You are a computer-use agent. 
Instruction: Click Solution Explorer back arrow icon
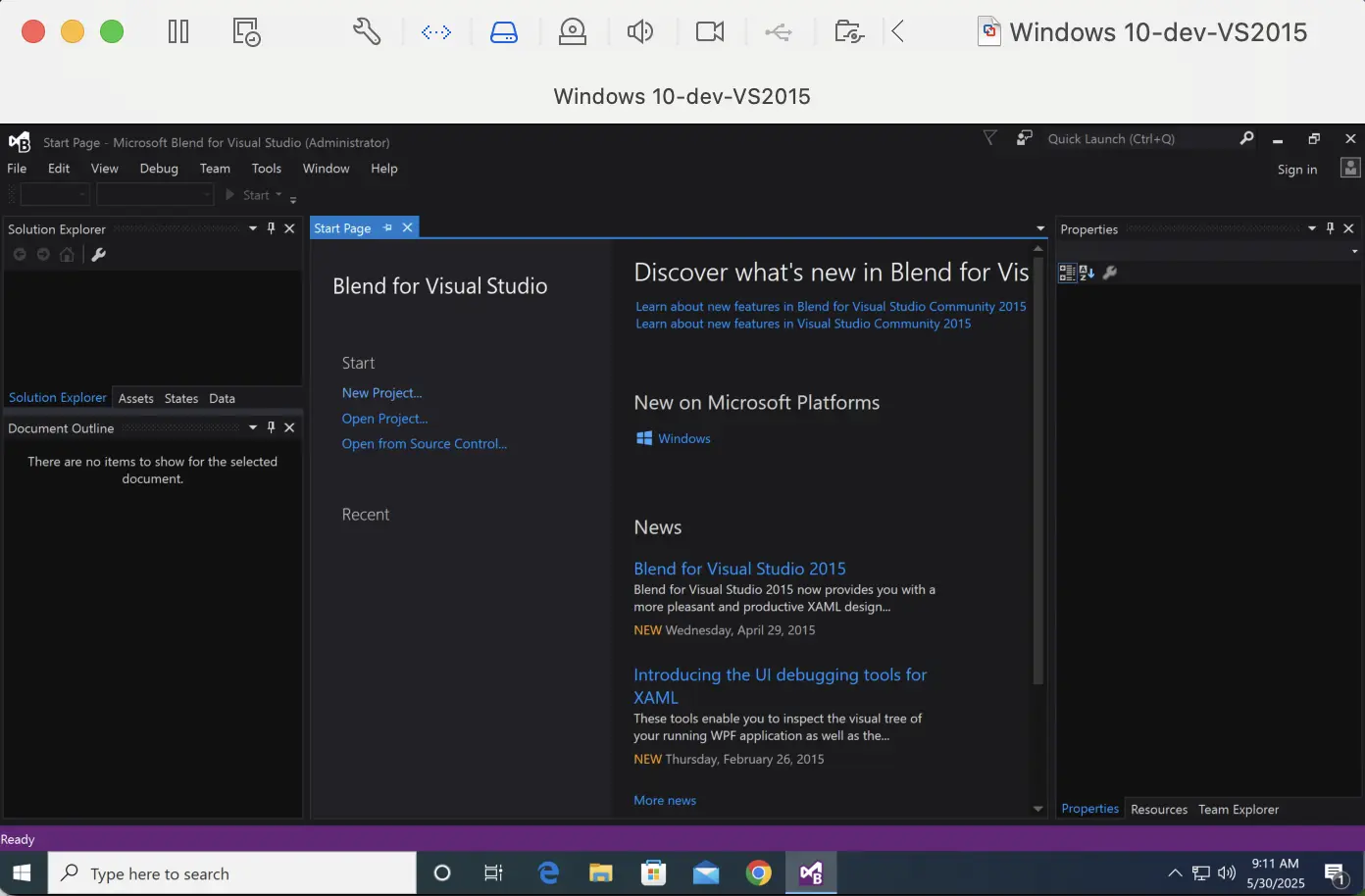click(19, 255)
